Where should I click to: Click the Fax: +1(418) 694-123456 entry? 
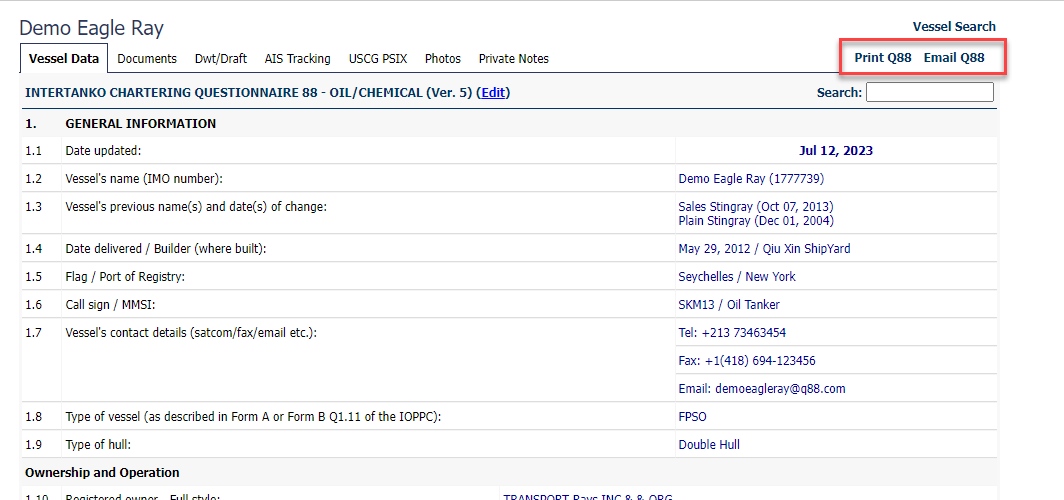[747, 360]
